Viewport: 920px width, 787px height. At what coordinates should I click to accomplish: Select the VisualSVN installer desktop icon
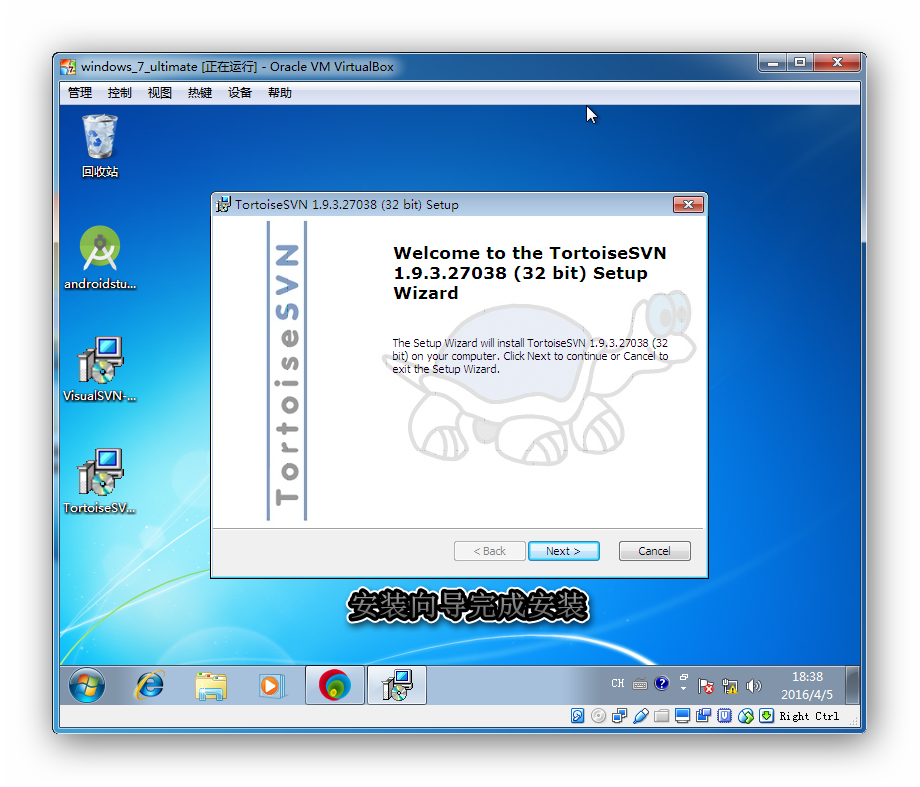[100, 369]
